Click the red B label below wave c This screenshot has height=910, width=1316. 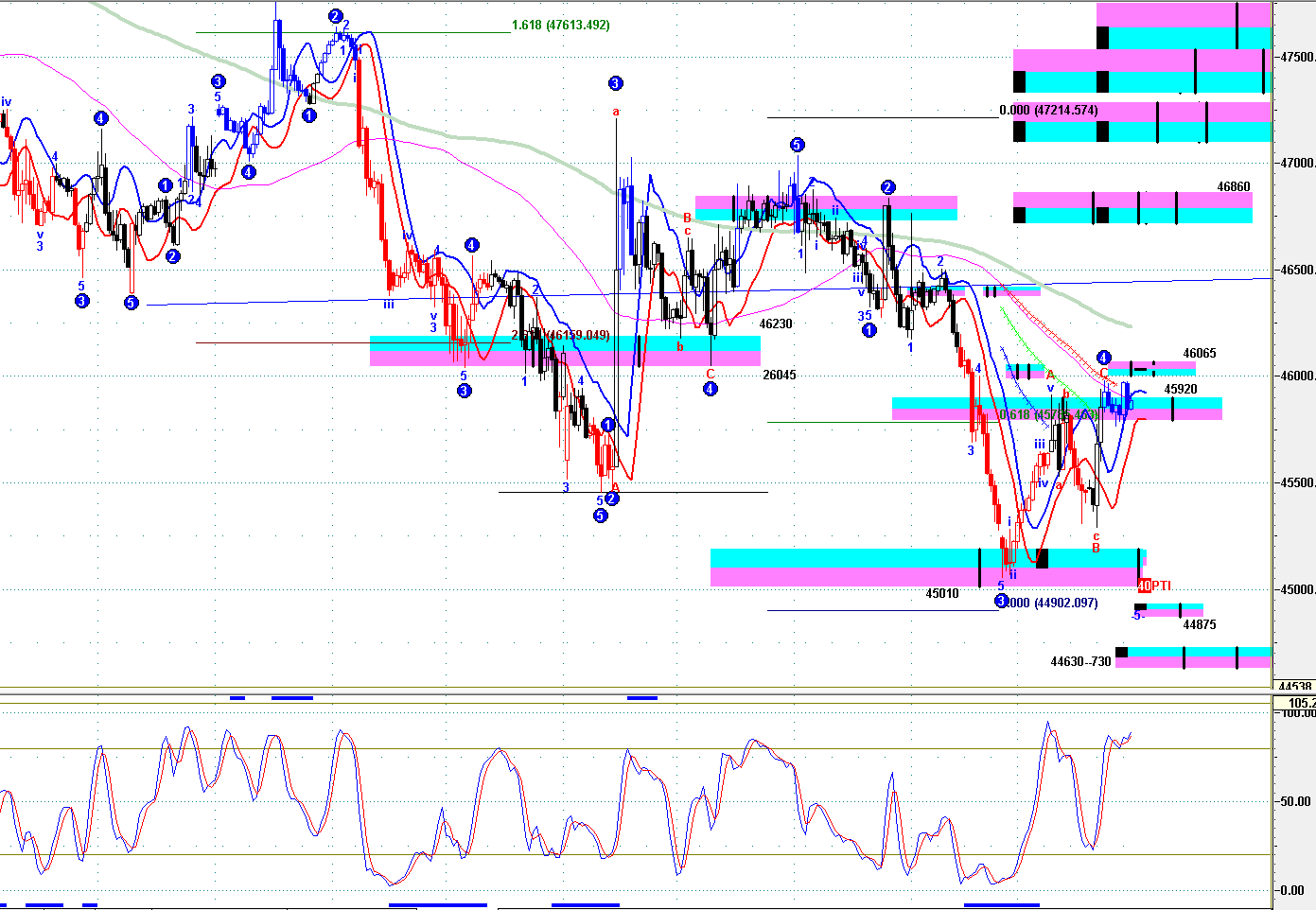point(1096,548)
